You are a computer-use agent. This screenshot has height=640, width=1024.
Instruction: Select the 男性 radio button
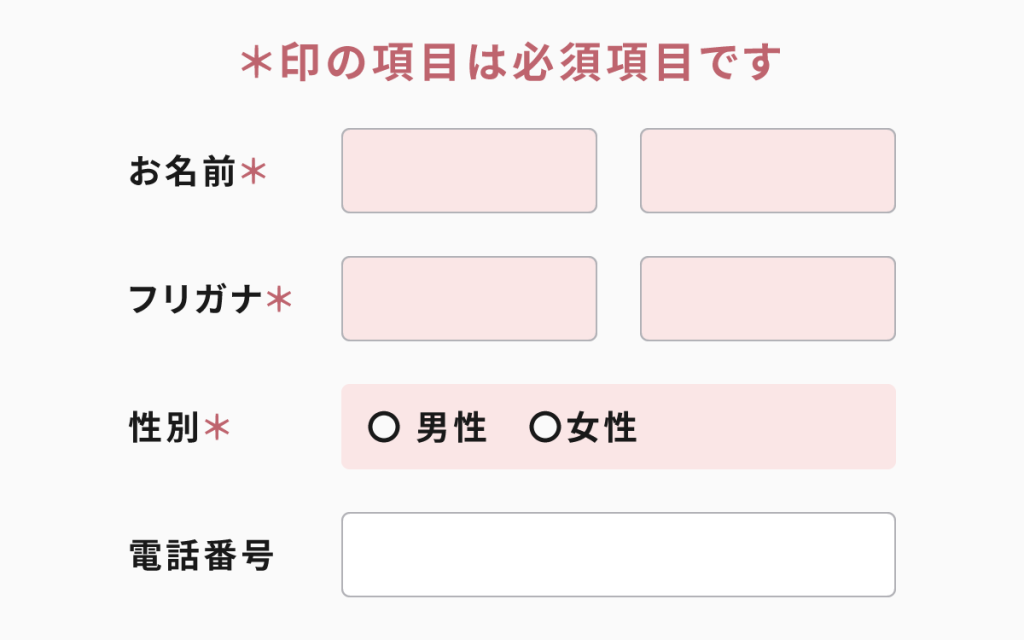383,428
